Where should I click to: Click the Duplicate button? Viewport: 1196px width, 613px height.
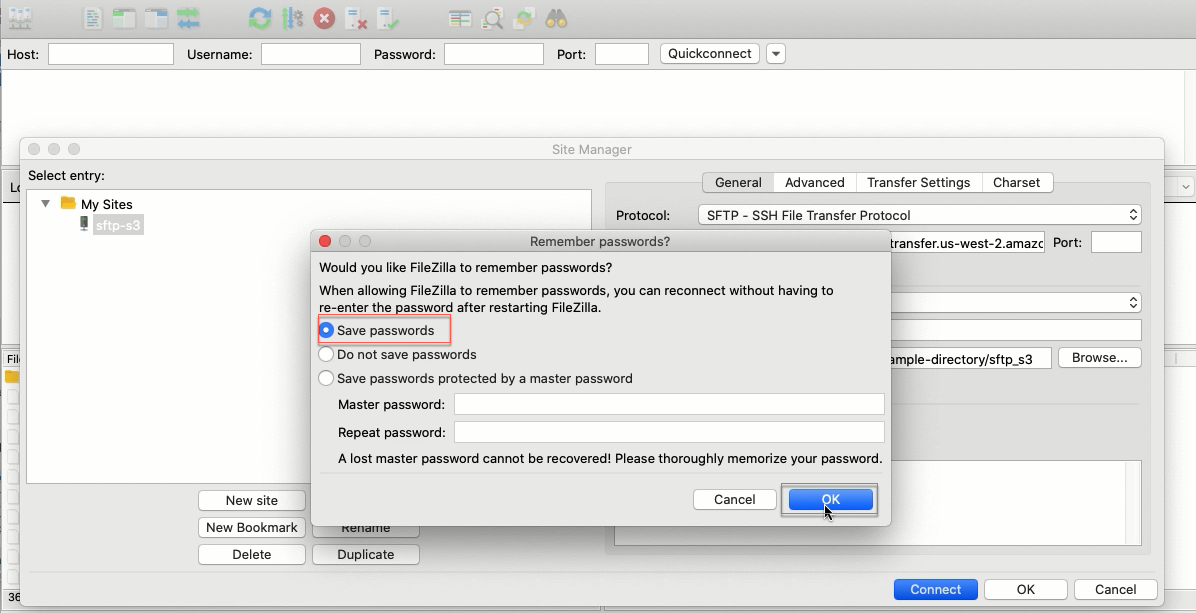click(x=365, y=554)
